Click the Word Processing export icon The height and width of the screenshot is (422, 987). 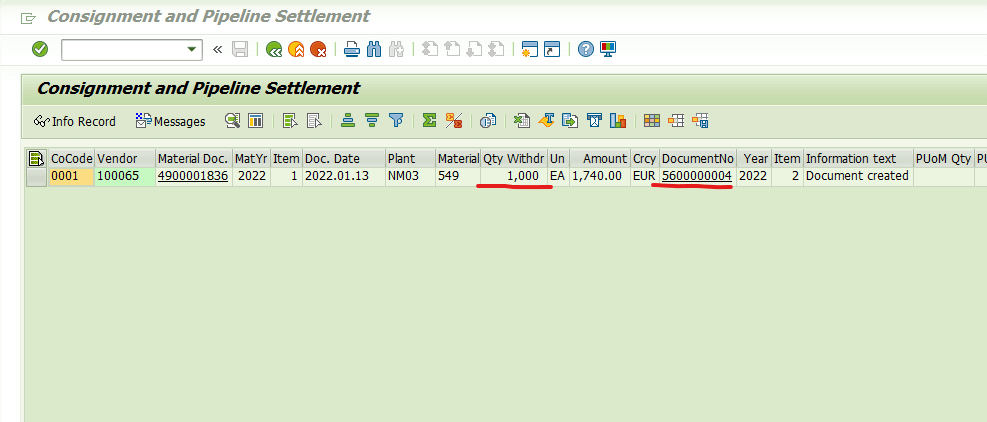(546, 121)
